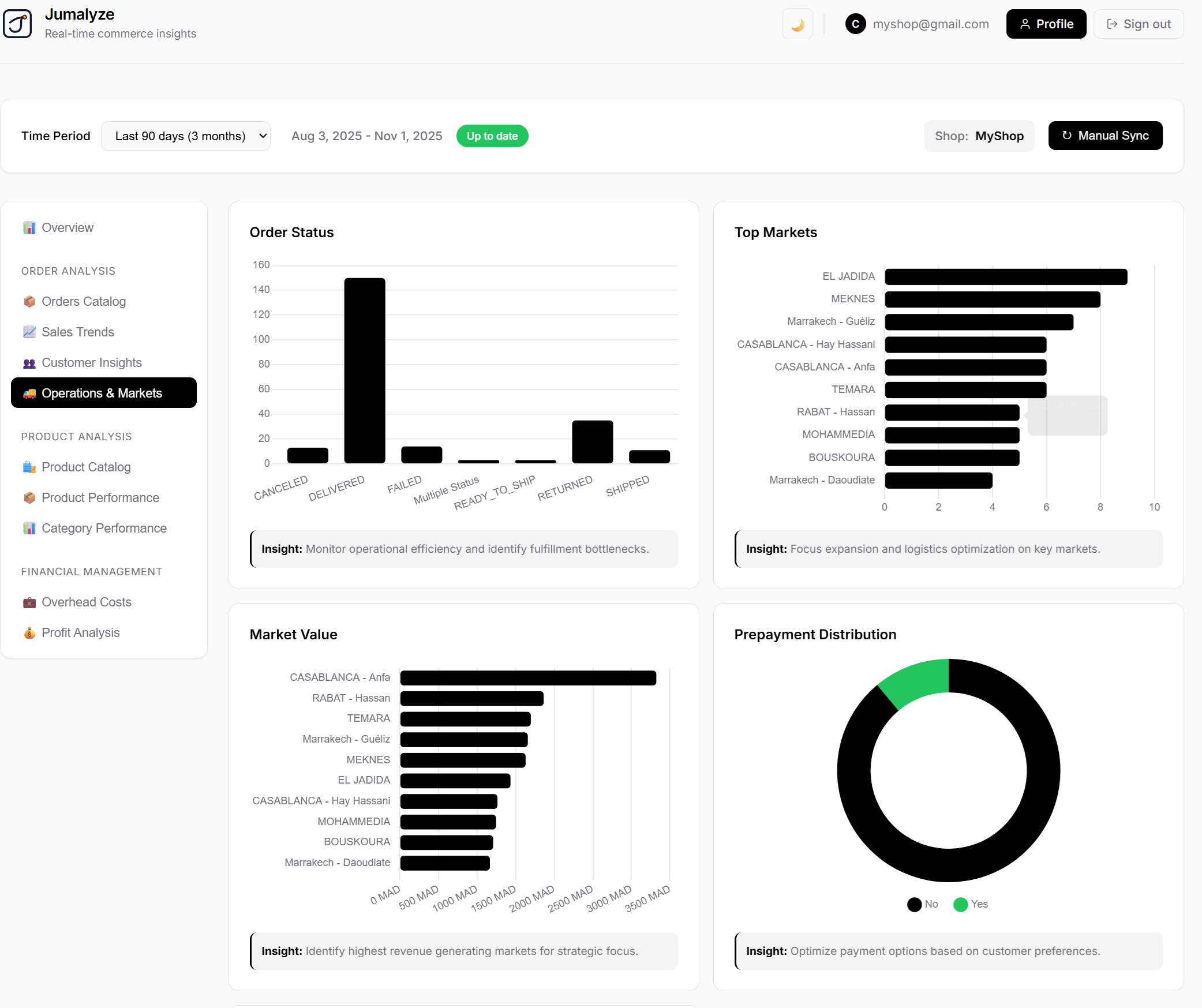Open the Category Performance section
Screen dimensions: 1202x1008
pyautogui.click(x=103, y=528)
